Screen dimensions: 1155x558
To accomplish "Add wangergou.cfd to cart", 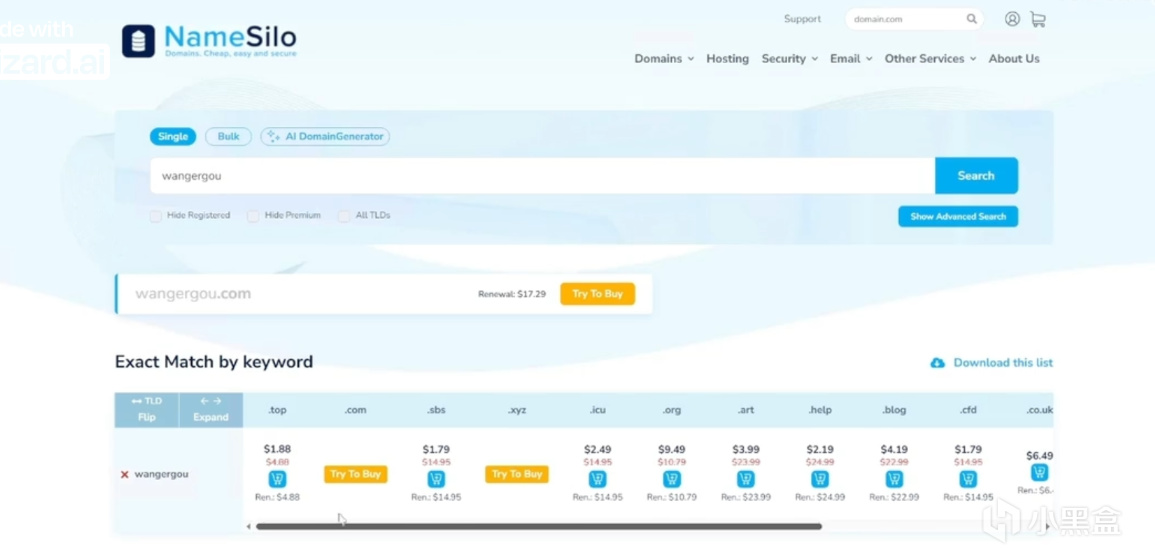I will click(x=969, y=479).
